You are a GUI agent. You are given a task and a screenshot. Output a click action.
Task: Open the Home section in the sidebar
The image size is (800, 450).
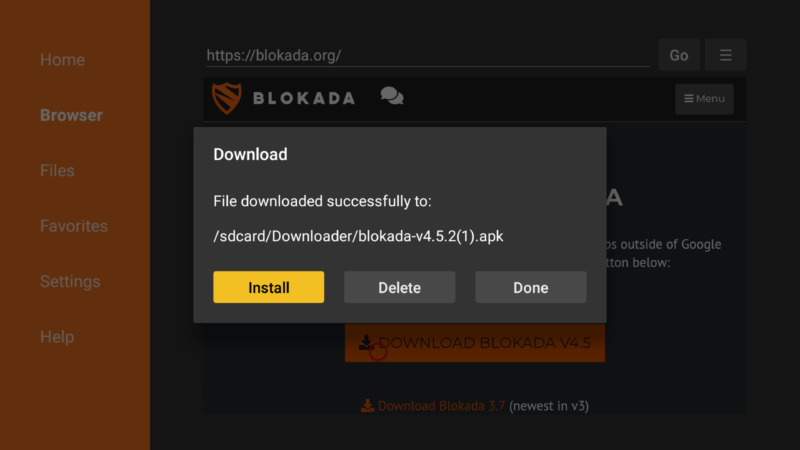[62, 60]
